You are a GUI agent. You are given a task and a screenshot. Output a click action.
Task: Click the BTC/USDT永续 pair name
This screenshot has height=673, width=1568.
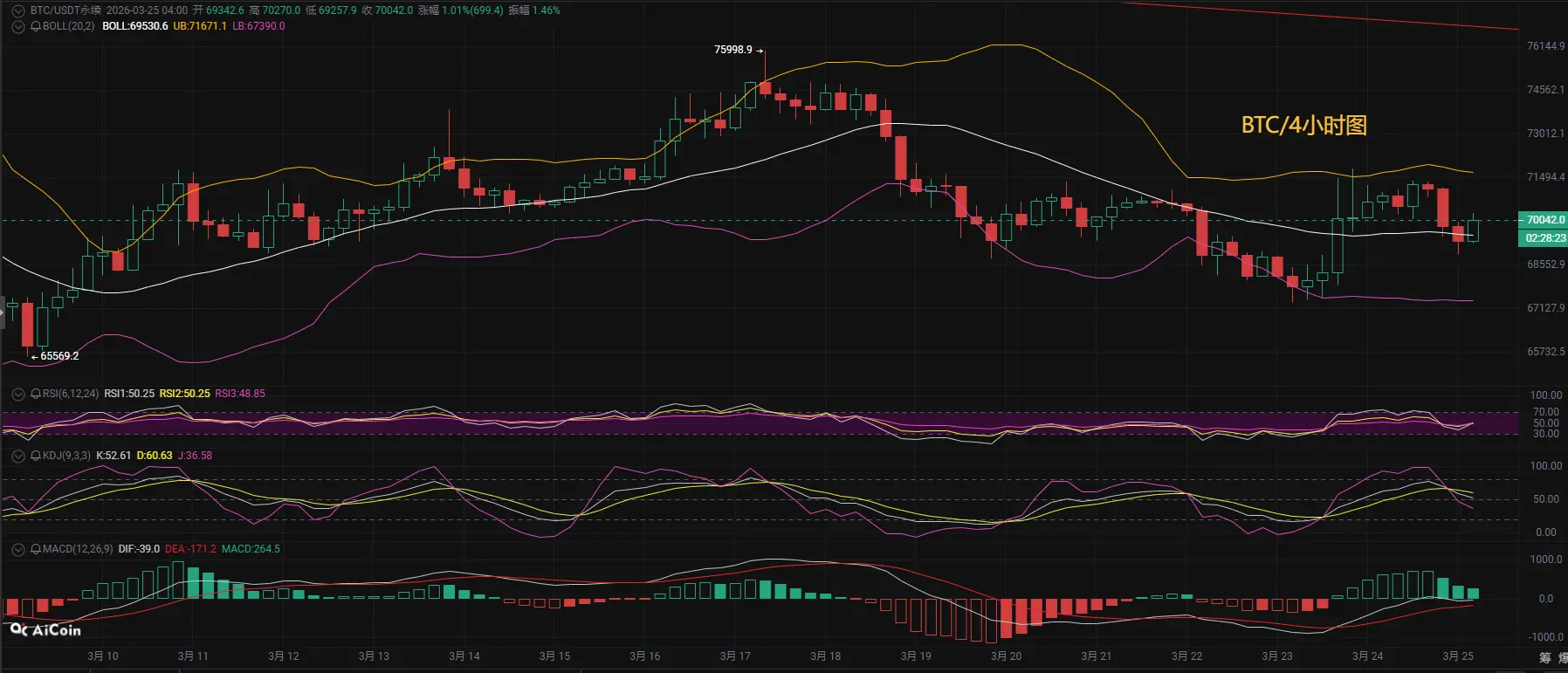pos(65,10)
